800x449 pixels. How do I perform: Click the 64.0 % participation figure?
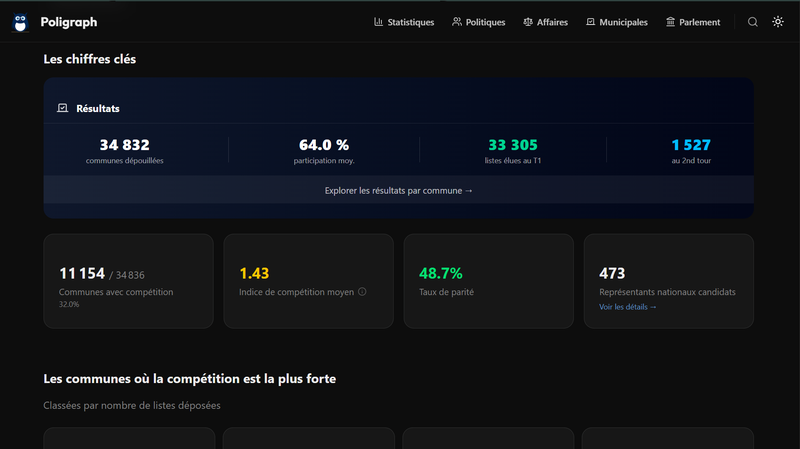(x=324, y=146)
